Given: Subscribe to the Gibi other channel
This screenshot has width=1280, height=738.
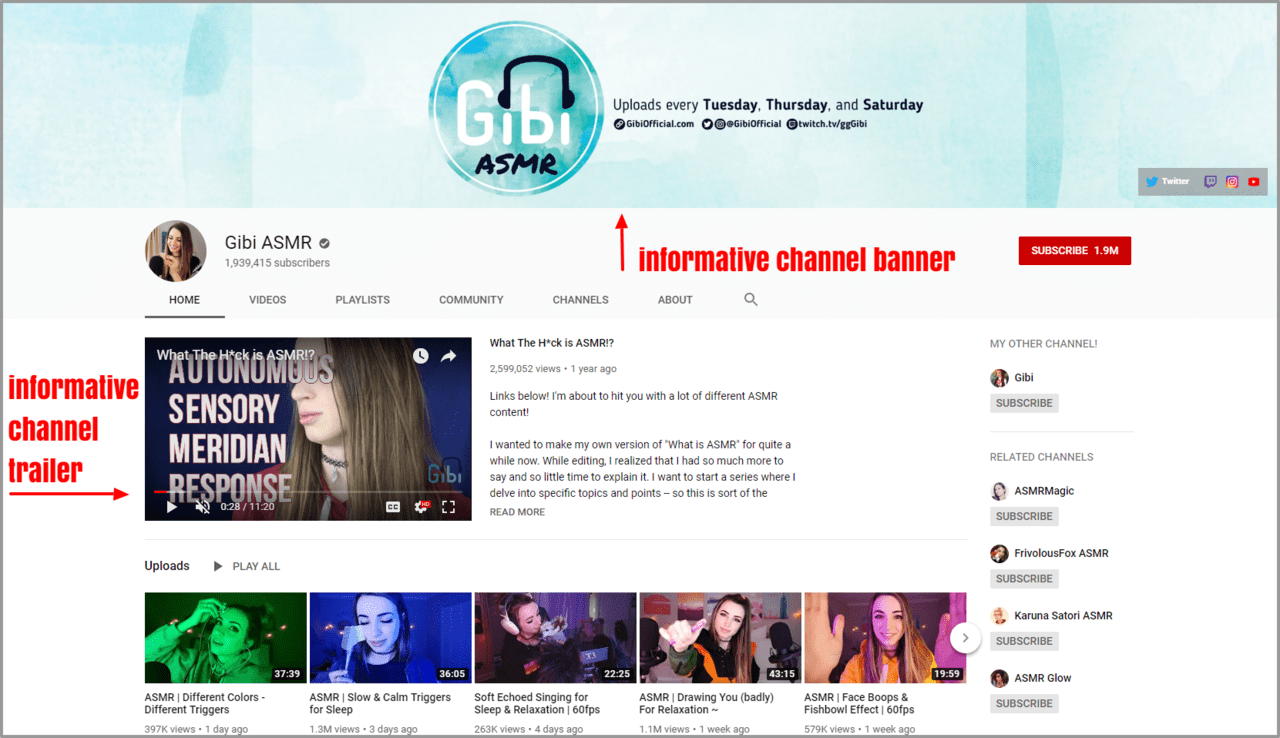Looking at the screenshot, I should click(x=1024, y=403).
